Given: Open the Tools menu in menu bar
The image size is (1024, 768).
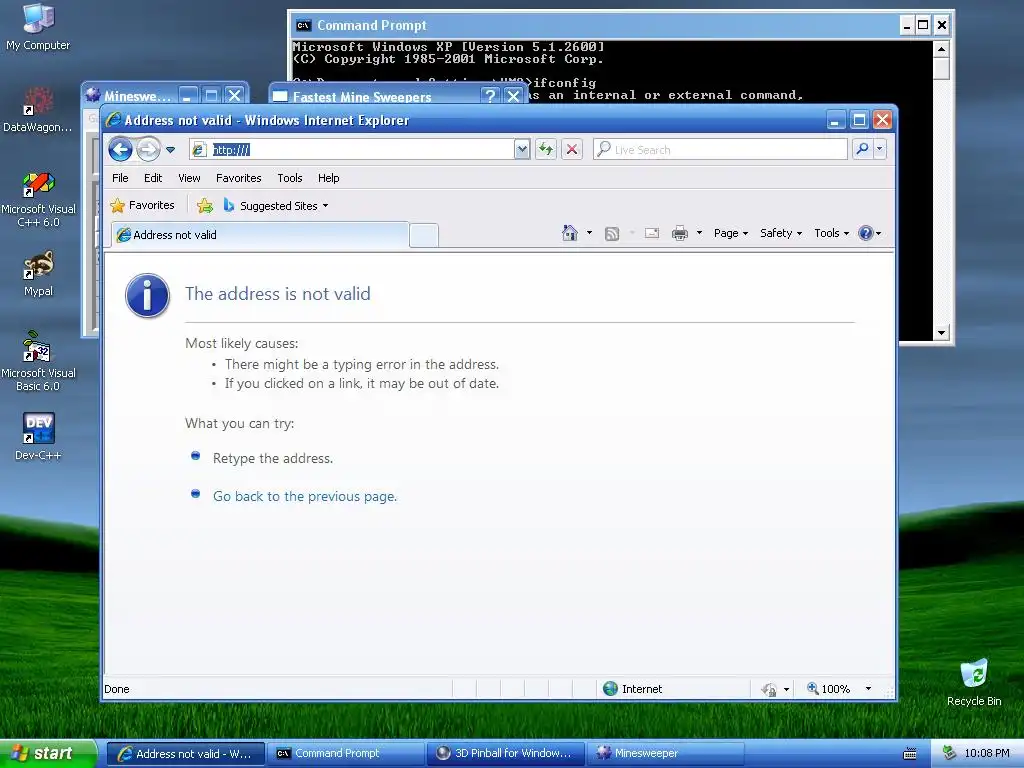Looking at the screenshot, I should [x=289, y=178].
